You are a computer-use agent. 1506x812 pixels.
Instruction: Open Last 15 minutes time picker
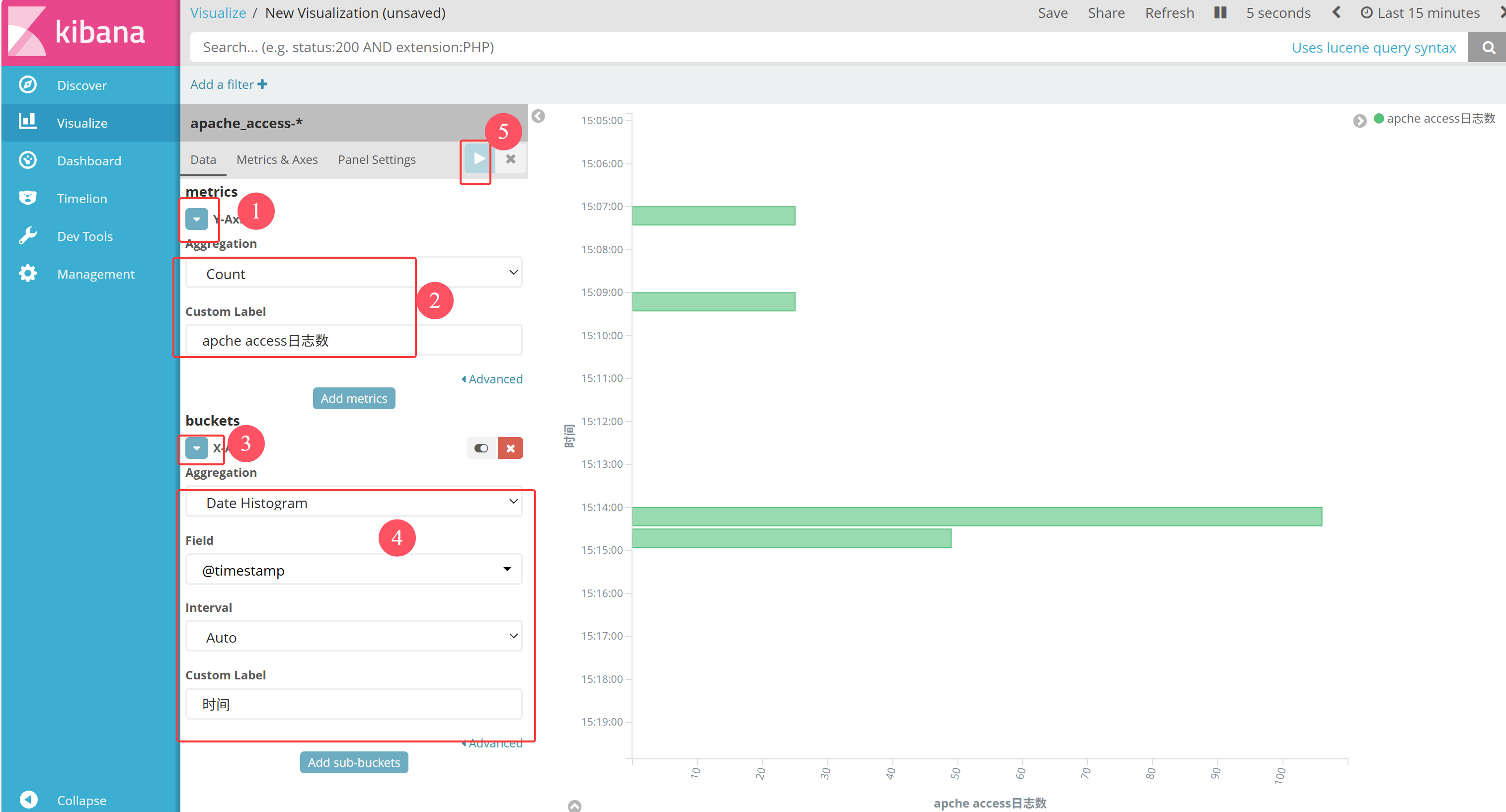tap(1421, 13)
